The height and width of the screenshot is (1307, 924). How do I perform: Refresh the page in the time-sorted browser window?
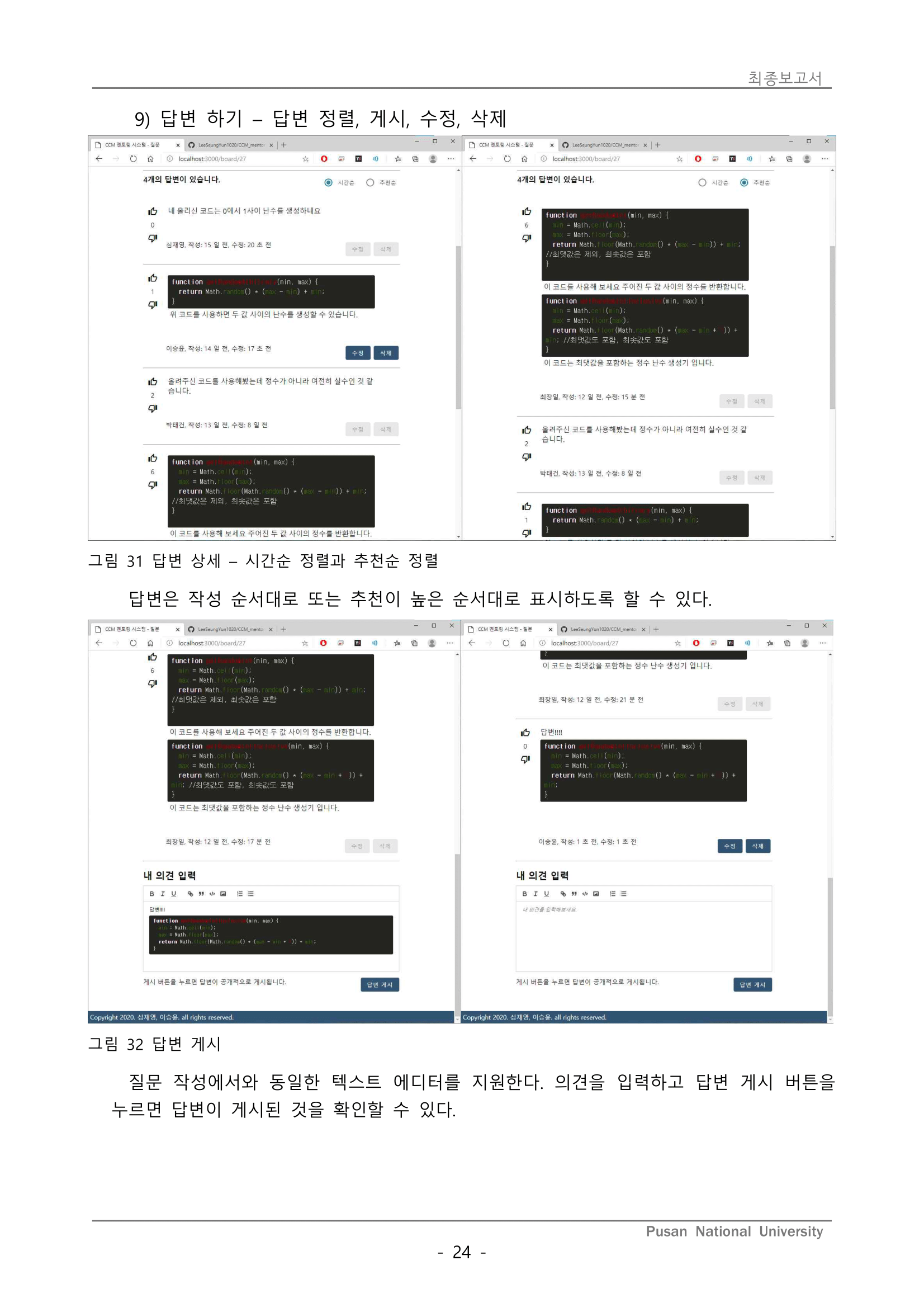click(133, 159)
